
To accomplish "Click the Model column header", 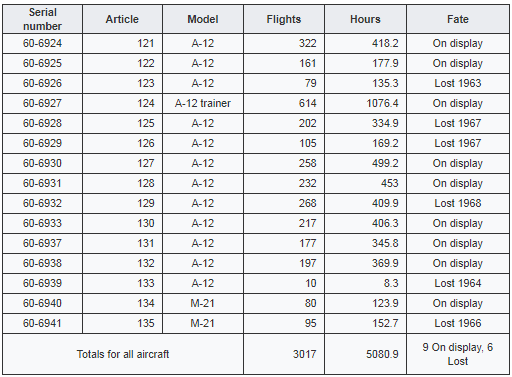I will [203, 19].
